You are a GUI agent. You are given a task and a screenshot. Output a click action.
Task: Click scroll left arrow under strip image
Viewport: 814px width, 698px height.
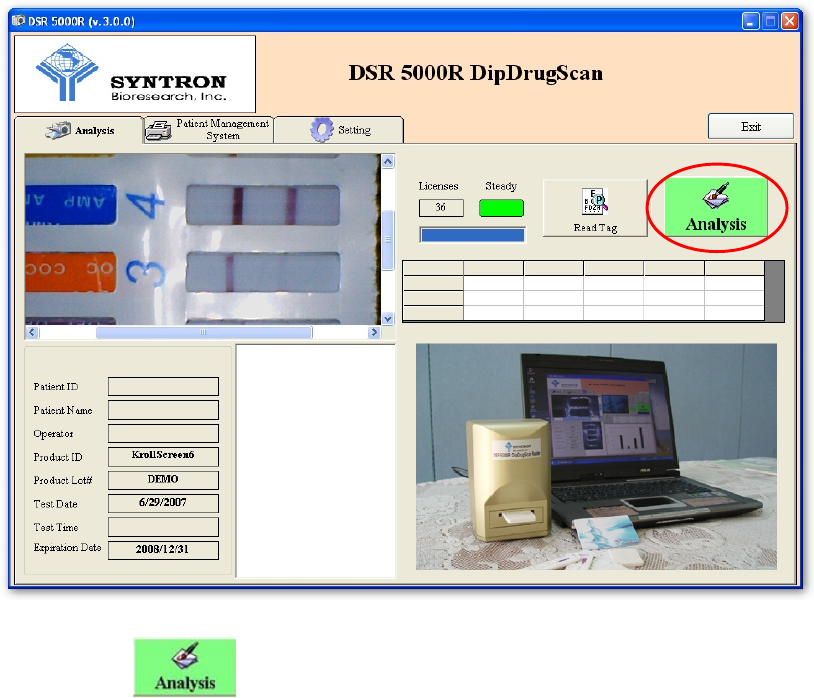point(32,332)
